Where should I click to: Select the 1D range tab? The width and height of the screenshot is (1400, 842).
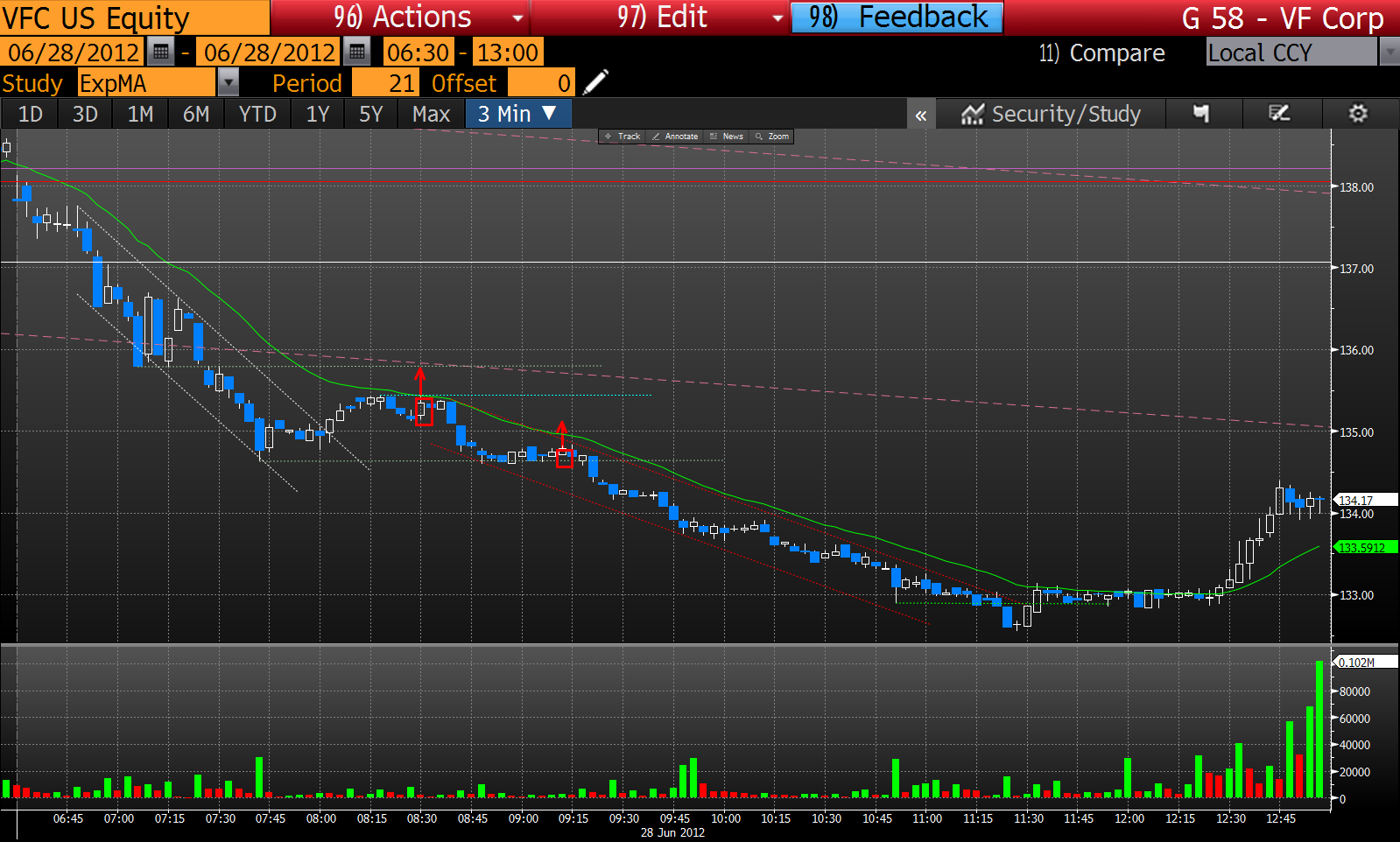click(x=30, y=114)
